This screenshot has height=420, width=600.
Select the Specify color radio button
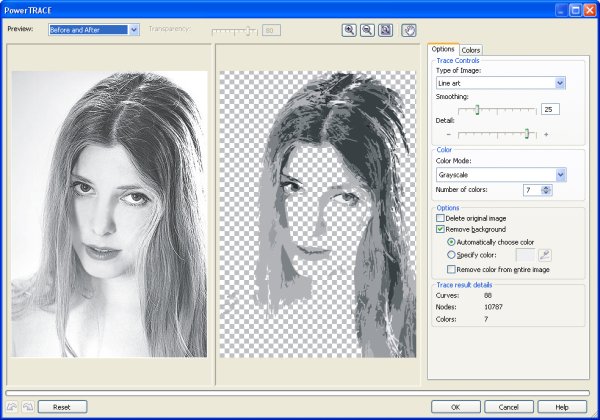click(x=451, y=255)
